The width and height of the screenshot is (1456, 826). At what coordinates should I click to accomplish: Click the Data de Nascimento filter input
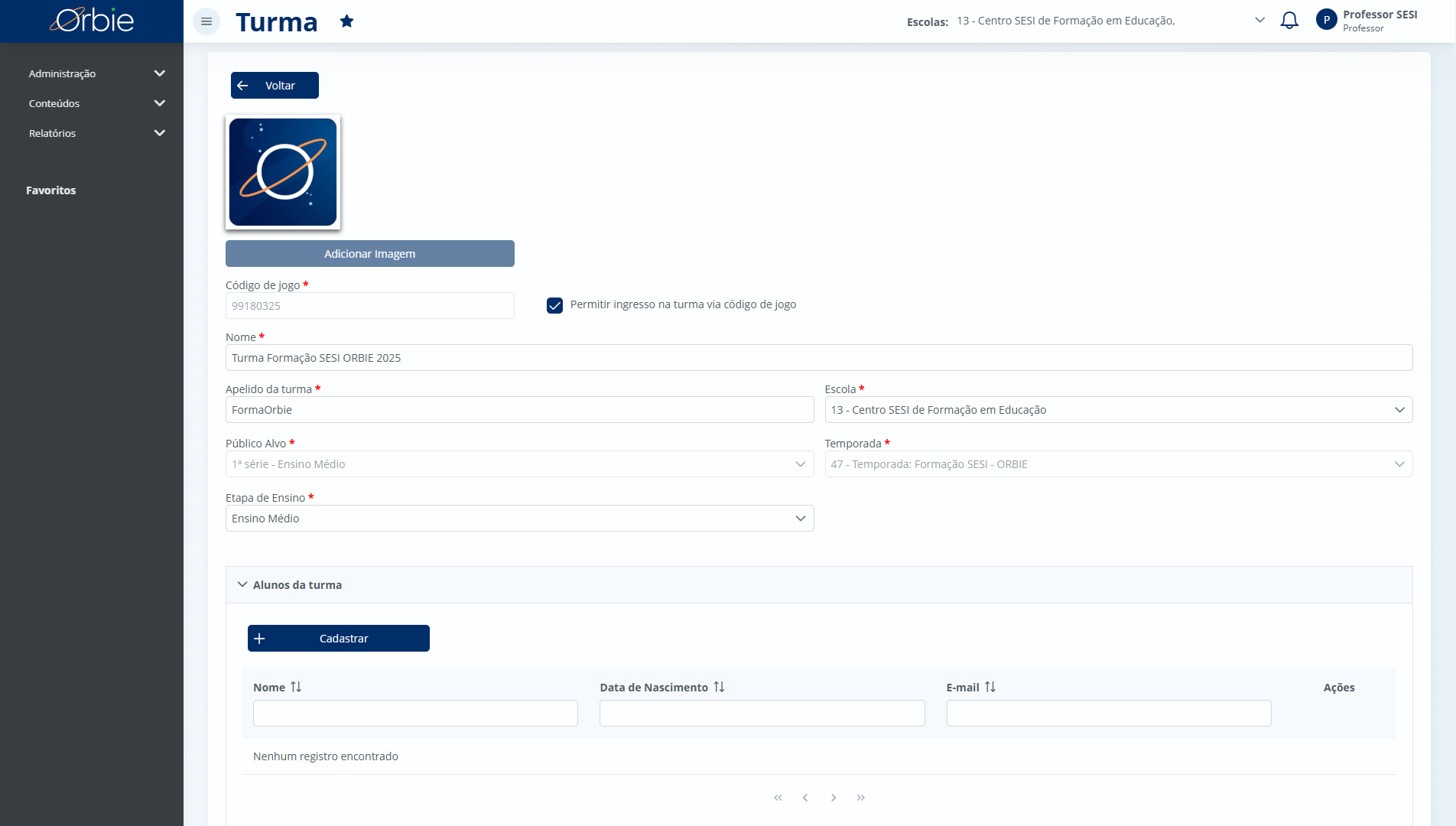[x=762, y=713]
